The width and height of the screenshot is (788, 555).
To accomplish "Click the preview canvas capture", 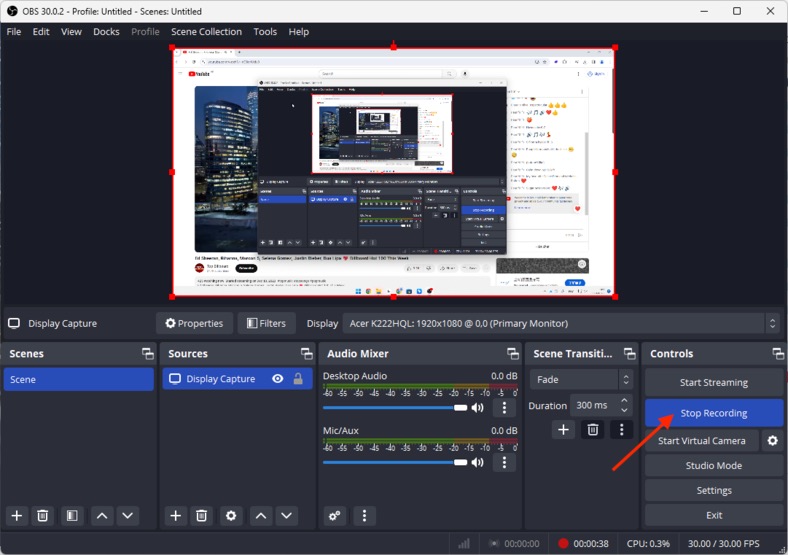I will (393, 172).
